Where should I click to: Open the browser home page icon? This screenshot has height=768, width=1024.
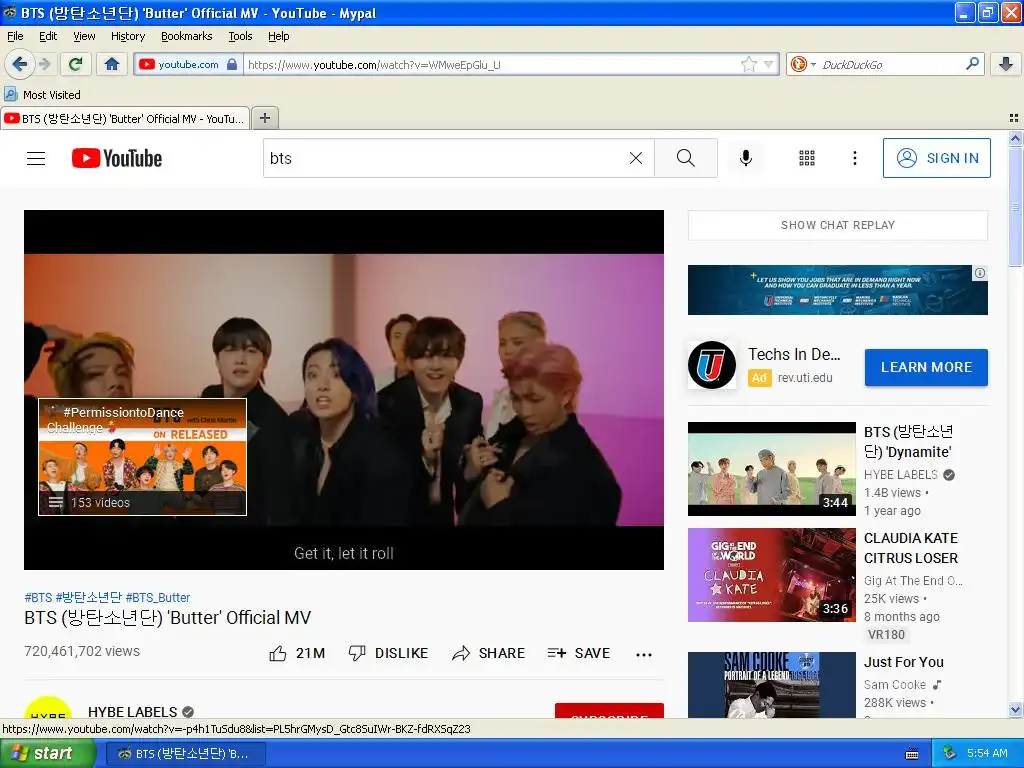pos(112,64)
